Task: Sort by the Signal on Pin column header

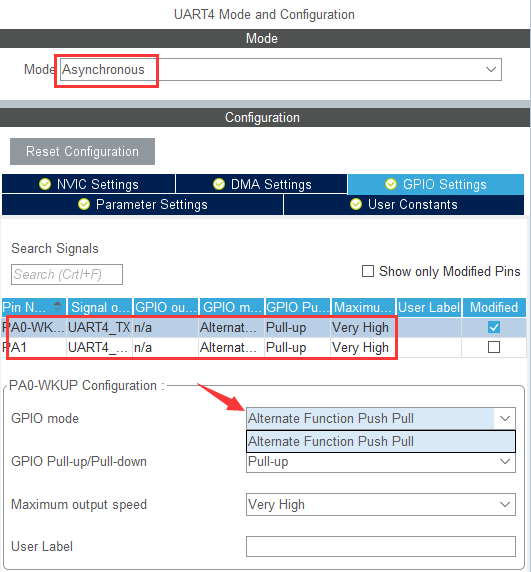Action: pos(100,307)
